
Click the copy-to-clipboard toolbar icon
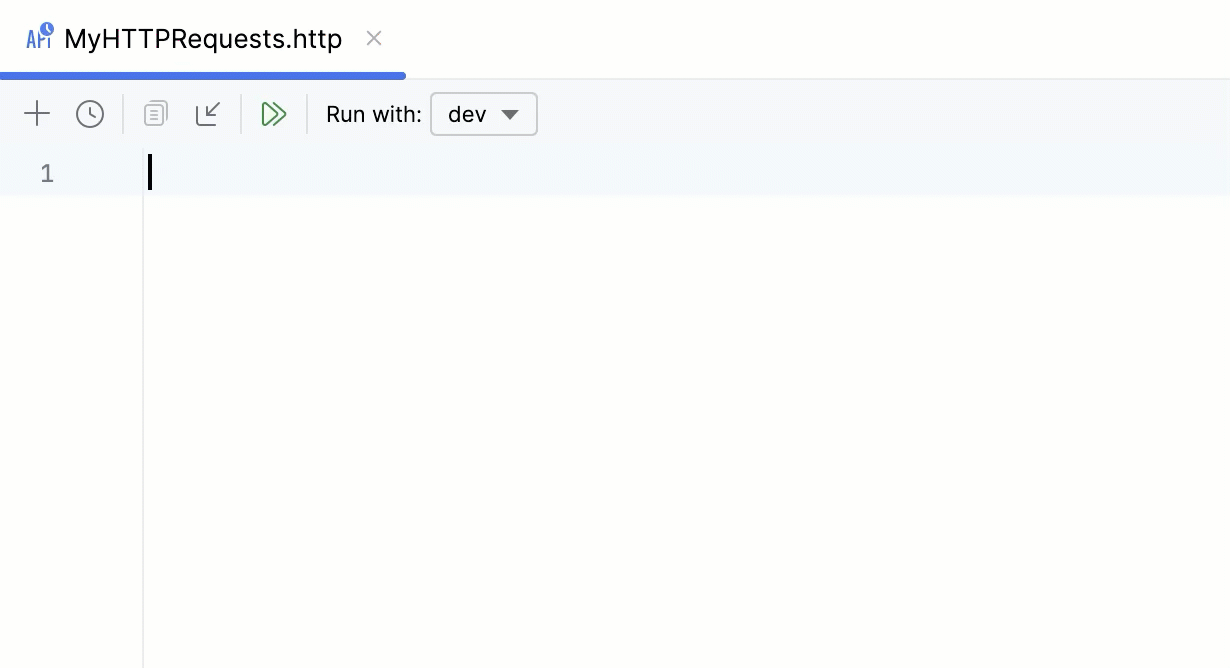[x=155, y=113]
